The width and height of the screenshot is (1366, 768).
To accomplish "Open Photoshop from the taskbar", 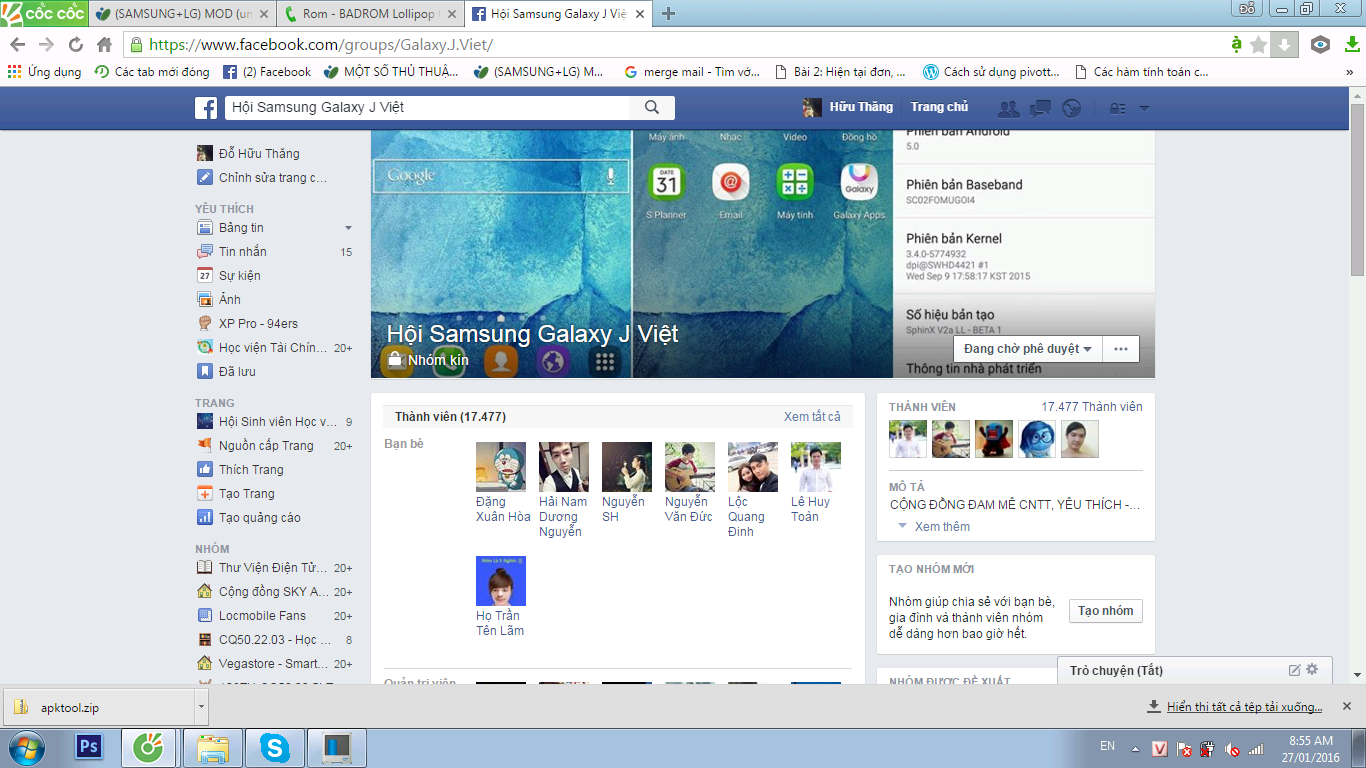I will click(89, 747).
